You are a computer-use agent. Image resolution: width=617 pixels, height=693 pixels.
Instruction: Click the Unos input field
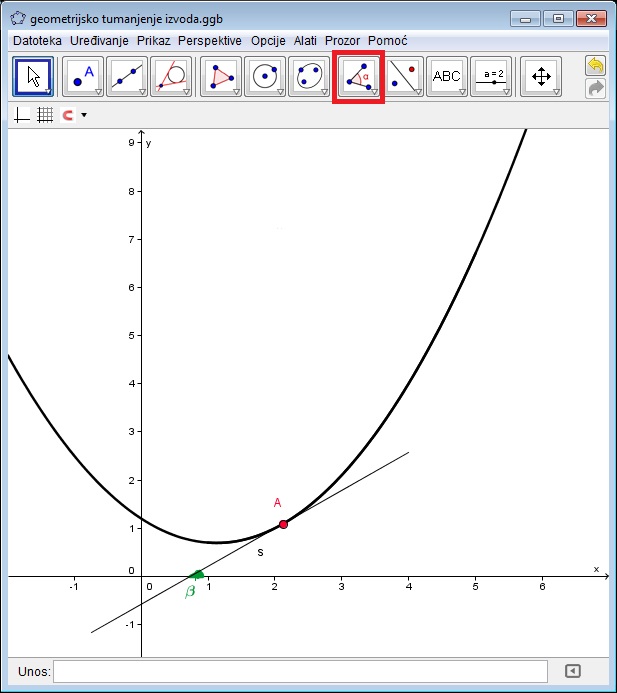click(301, 671)
